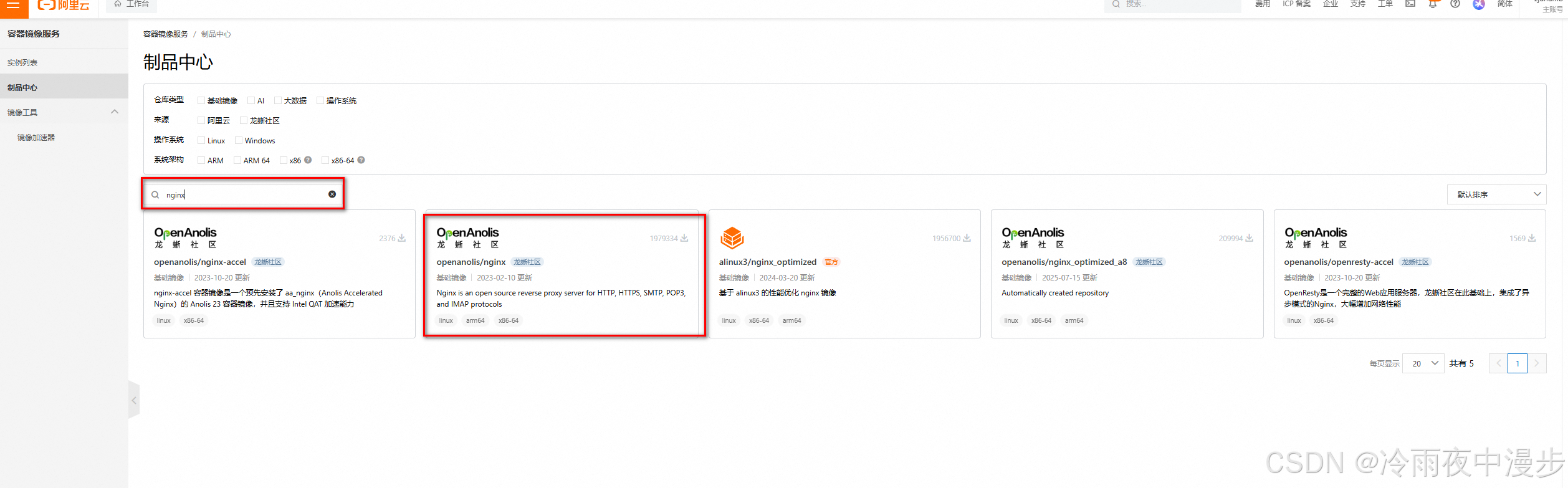Screen dimensions: 1568x488
Task: Open the help question-mark icon
Action: point(1455,4)
